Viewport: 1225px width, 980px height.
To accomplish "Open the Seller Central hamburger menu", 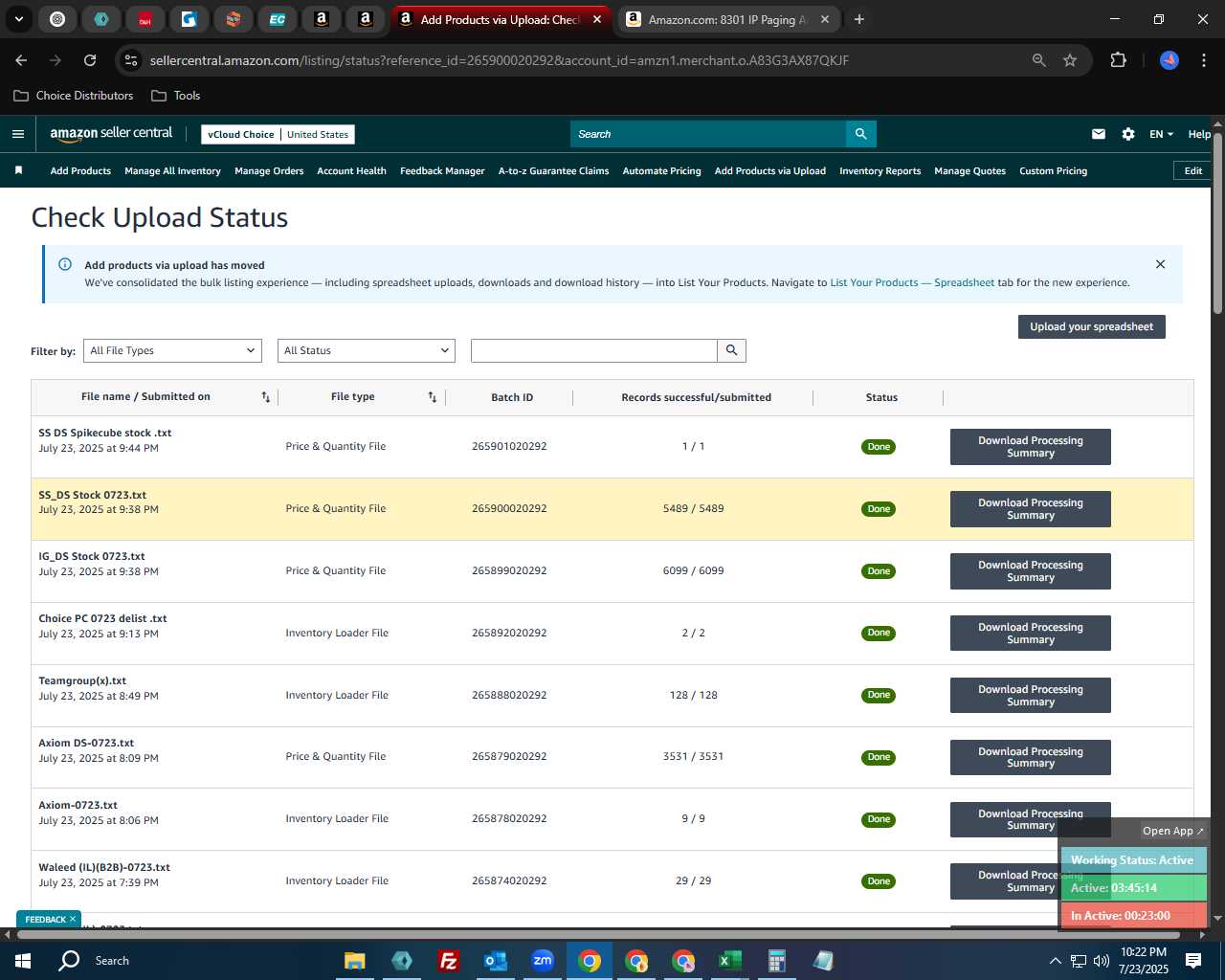I will pyautogui.click(x=17, y=134).
